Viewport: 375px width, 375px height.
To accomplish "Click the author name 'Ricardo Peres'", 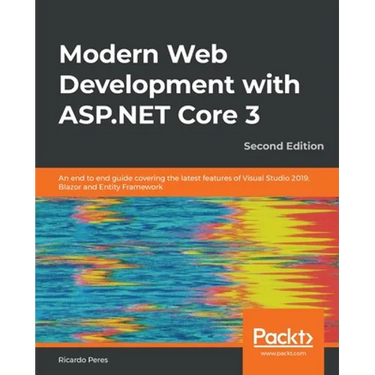I will point(83,360).
